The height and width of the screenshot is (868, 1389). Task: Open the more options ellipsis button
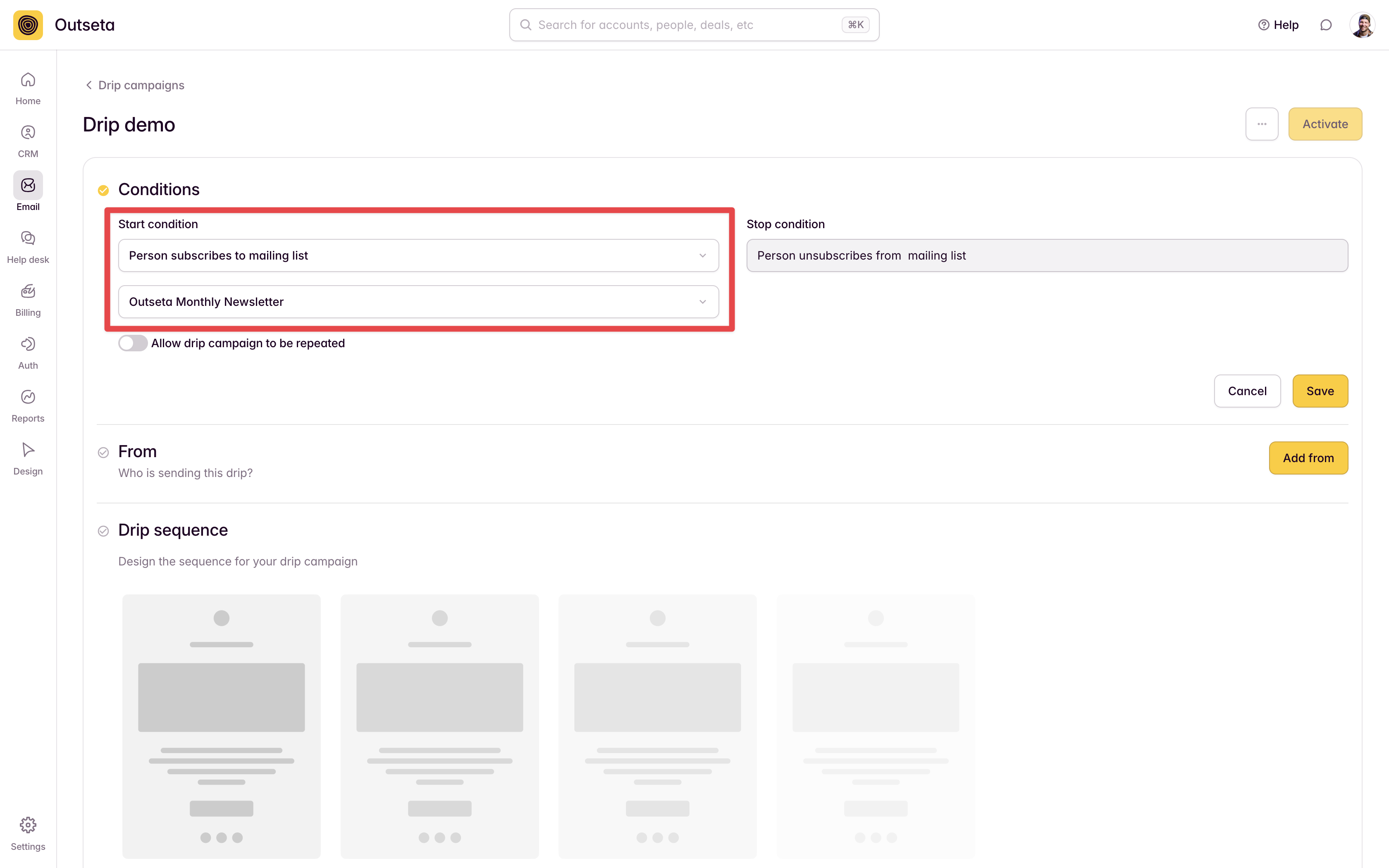[1262, 124]
